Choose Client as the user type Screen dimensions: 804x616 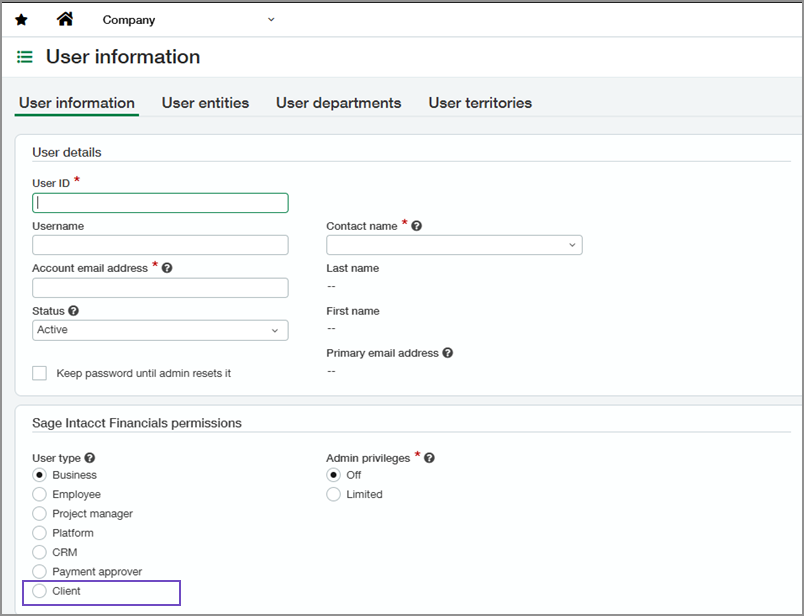click(40, 591)
